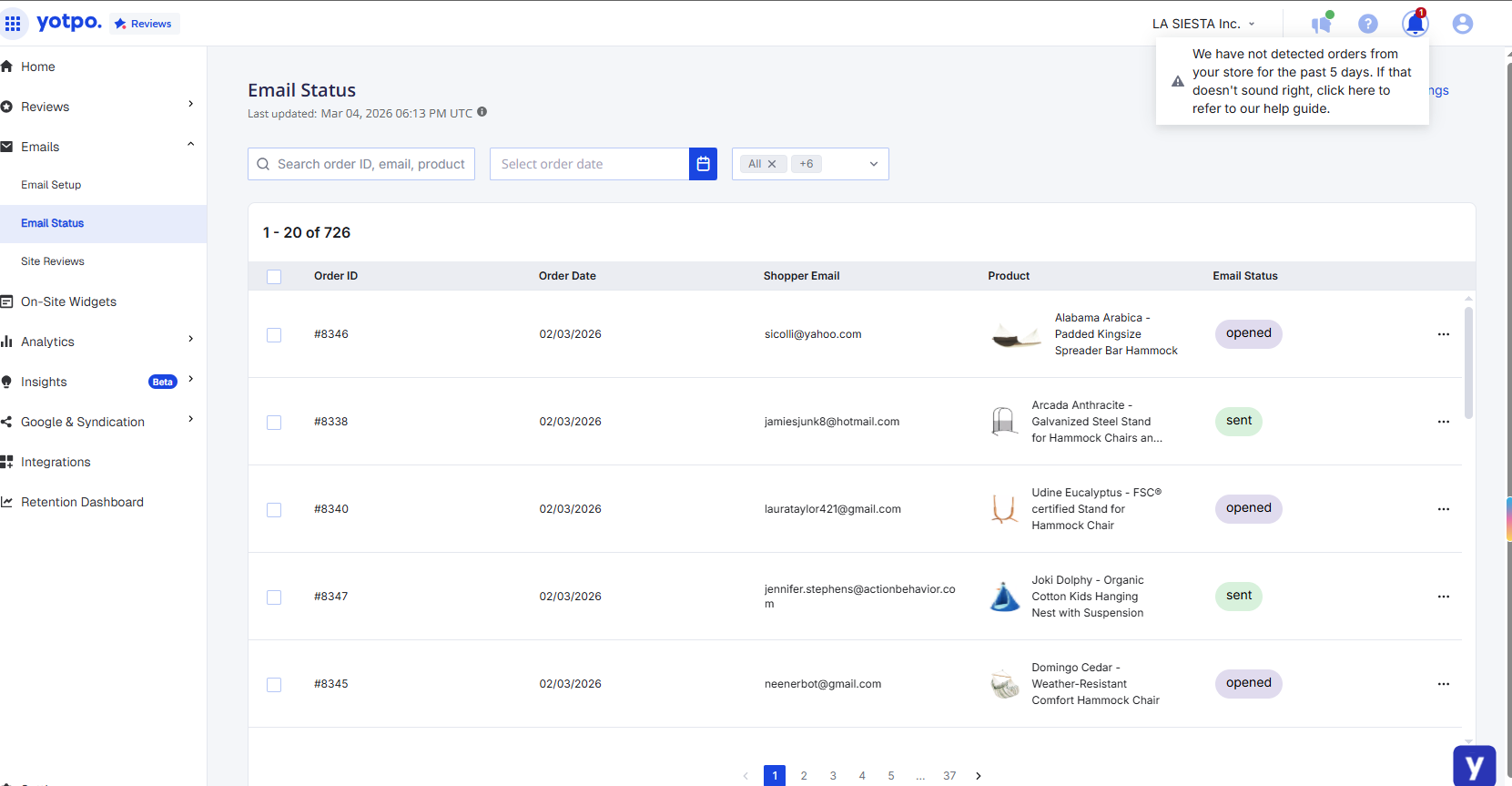Image resolution: width=1512 pixels, height=786 pixels.
Task: Open the Yotpo chat widget button
Action: pos(1474,766)
